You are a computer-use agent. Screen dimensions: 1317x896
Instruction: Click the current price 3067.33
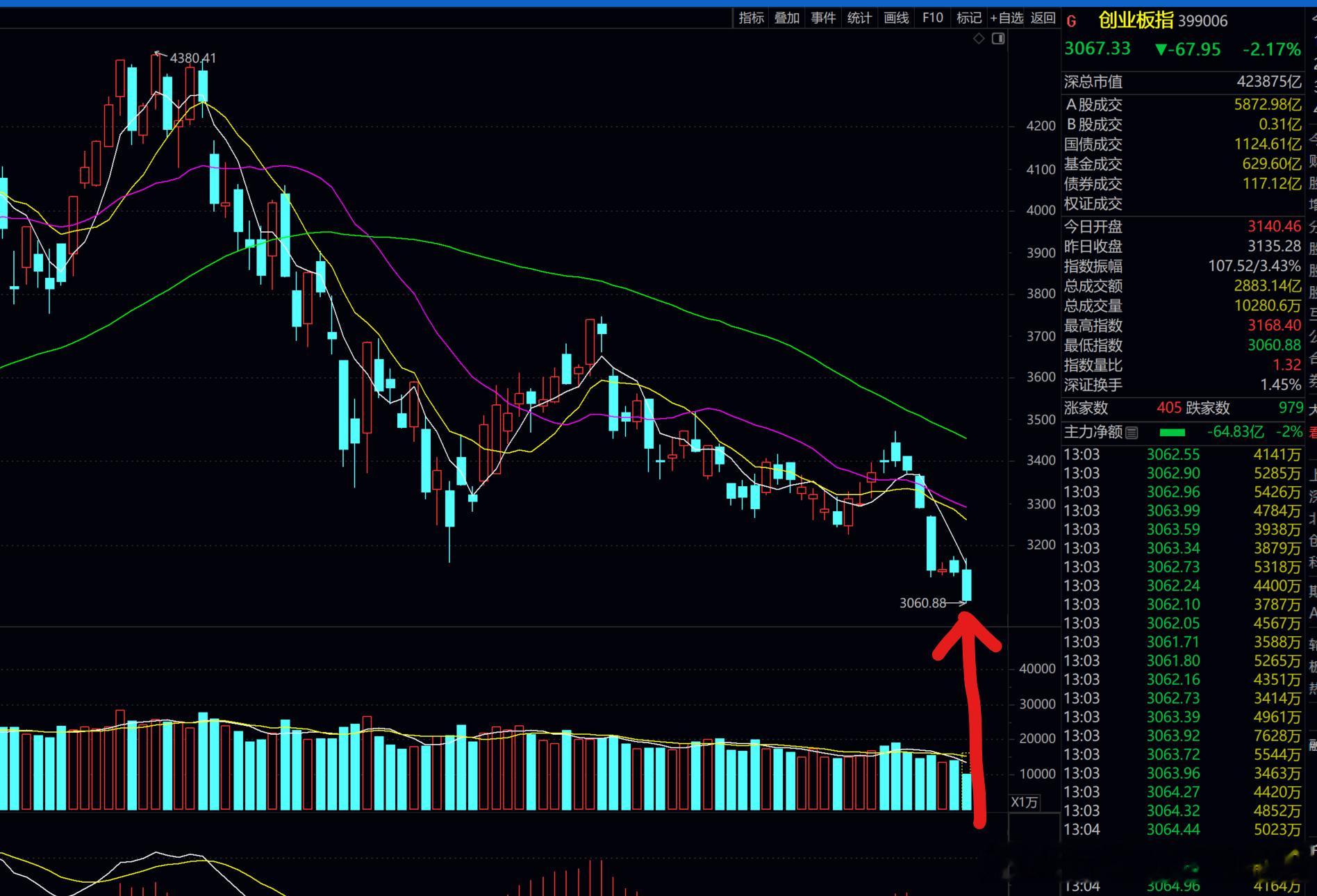pos(1097,49)
